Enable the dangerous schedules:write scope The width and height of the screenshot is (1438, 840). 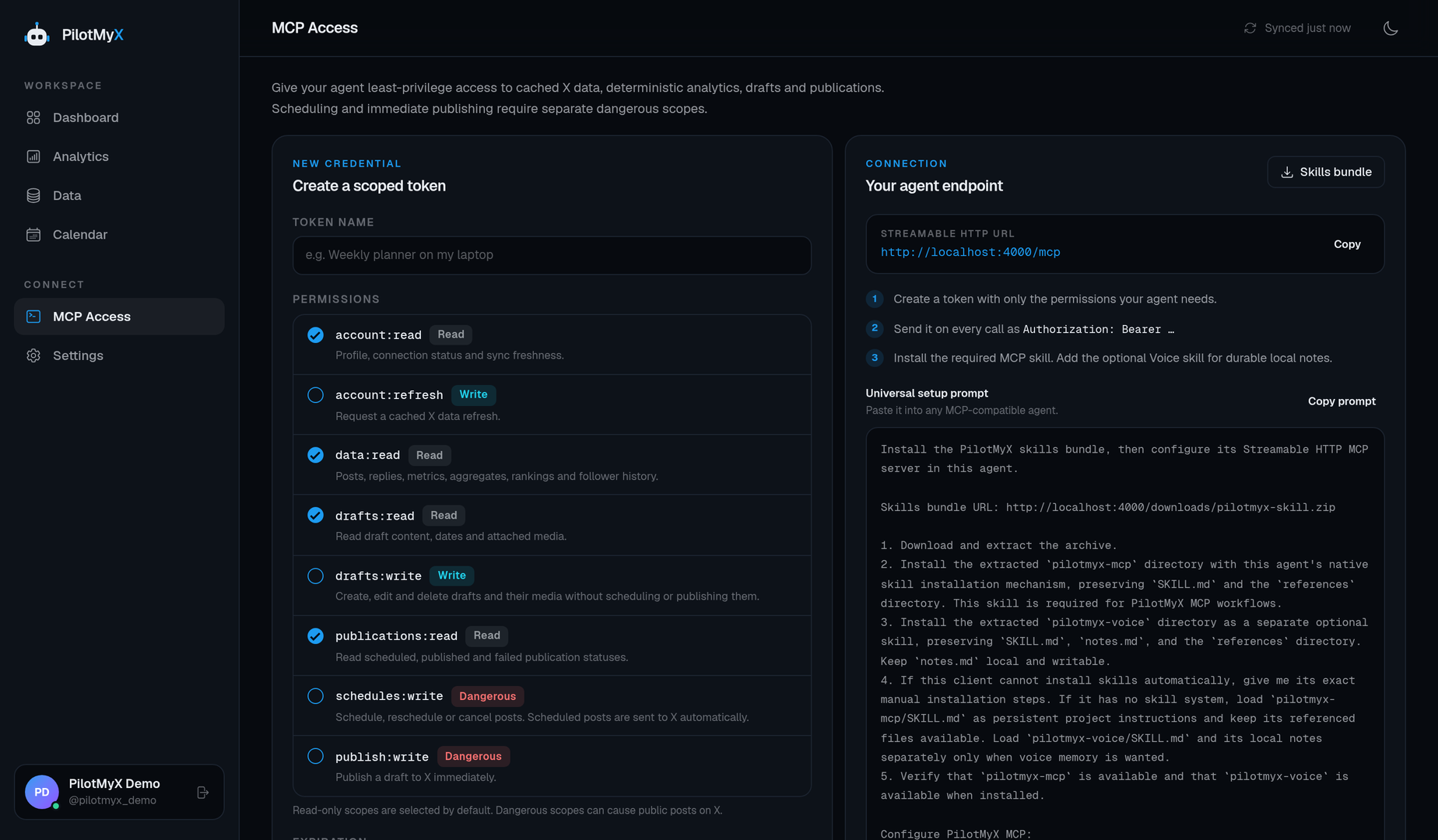(x=315, y=696)
